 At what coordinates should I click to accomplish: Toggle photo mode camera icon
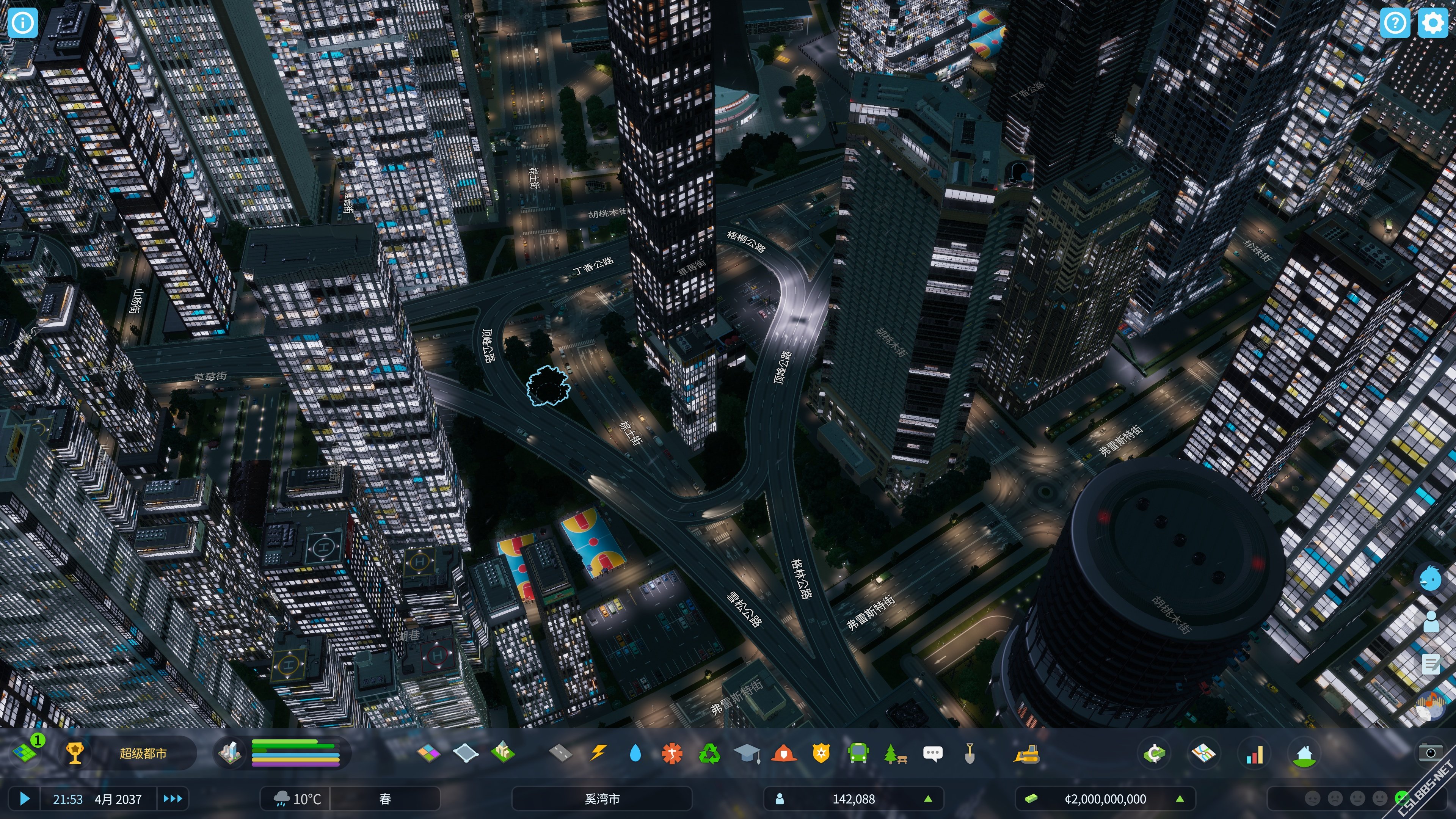1430,753
